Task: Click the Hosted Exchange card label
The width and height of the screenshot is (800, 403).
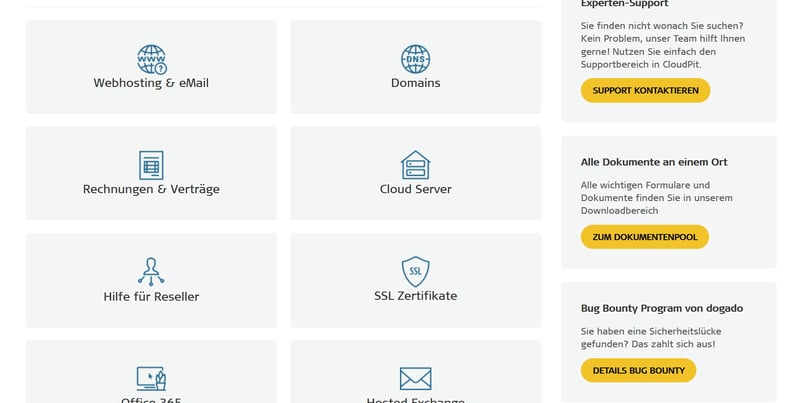Action: (415, 399)
